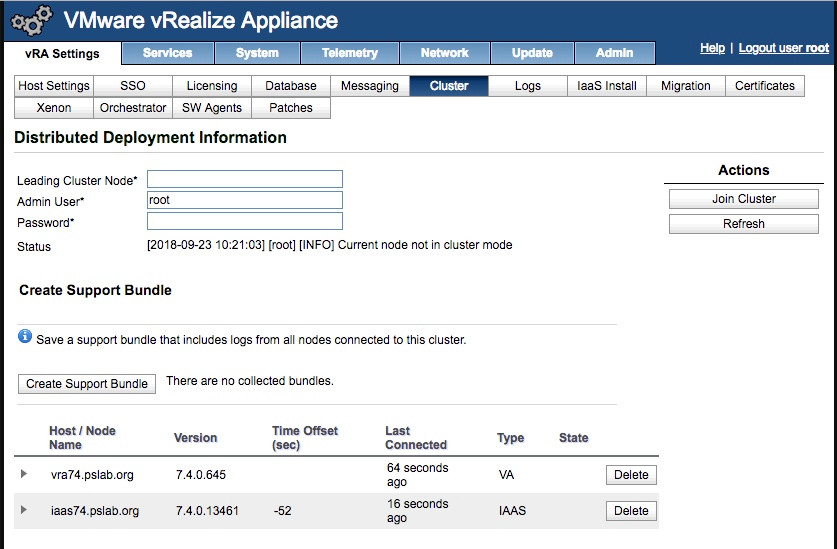The width and height of the screenshot is (837, 549).
Task: Open the Help link
Action: tap(713, 48)
